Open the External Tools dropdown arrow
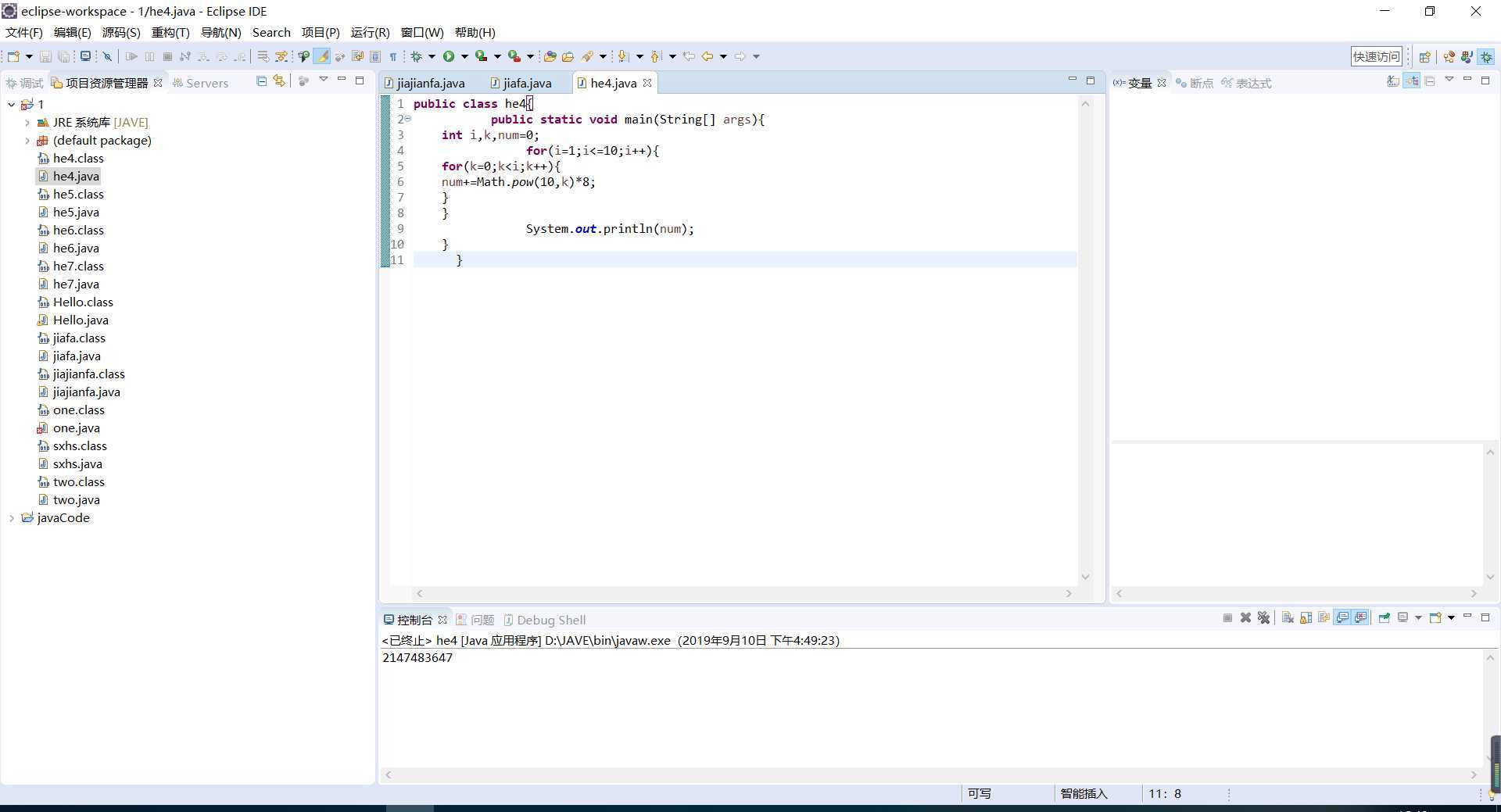The image size is (1501, 812). point(530,56)
